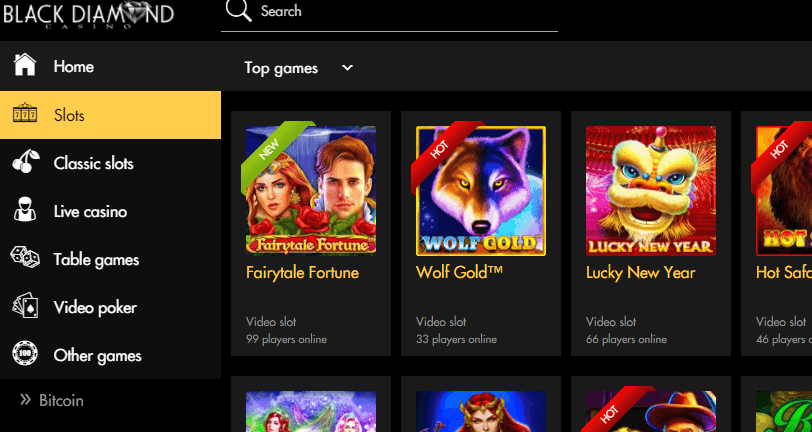The image size is (812, 432).
Task: Click the magnifying glass search icon
Action: tap(238, 11)
